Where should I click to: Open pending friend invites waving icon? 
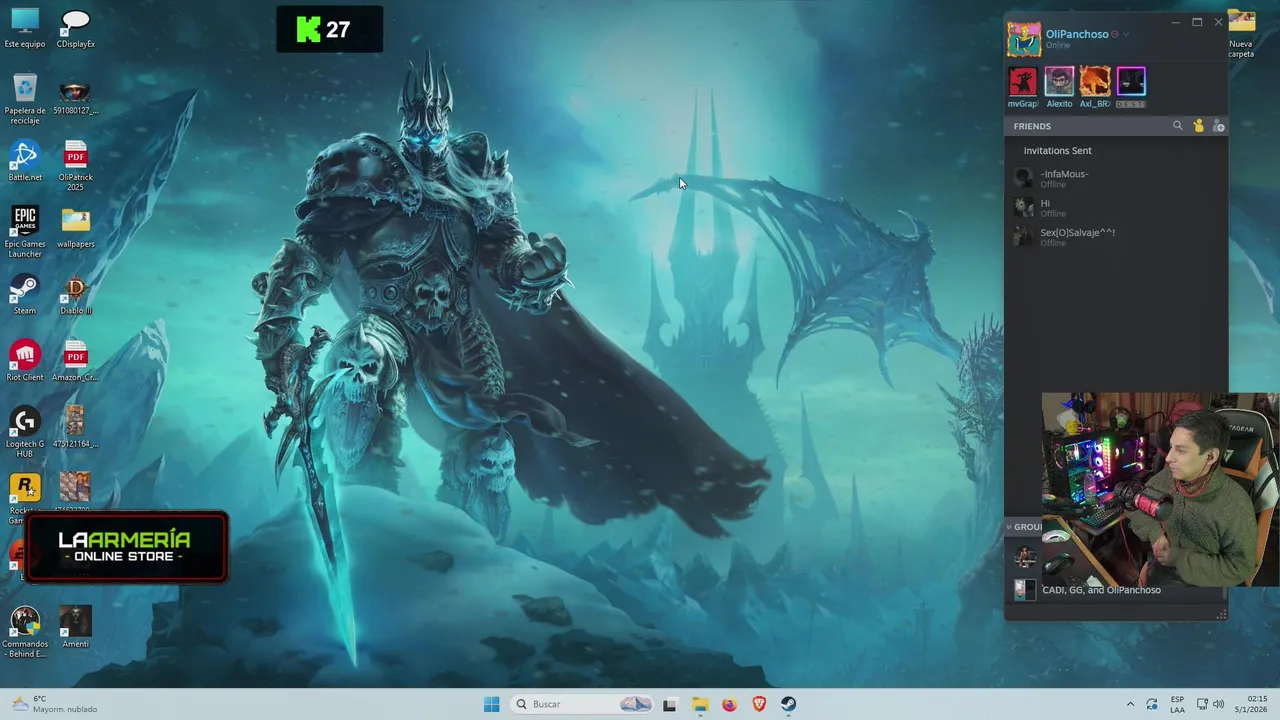(1198, 126)
